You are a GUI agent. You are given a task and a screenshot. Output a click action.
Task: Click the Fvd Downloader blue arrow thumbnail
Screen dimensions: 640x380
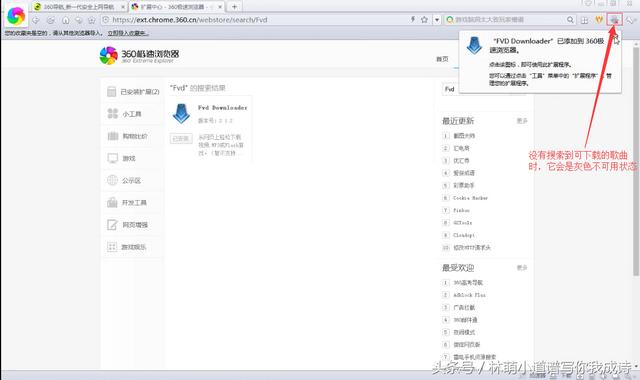(181, 113)
